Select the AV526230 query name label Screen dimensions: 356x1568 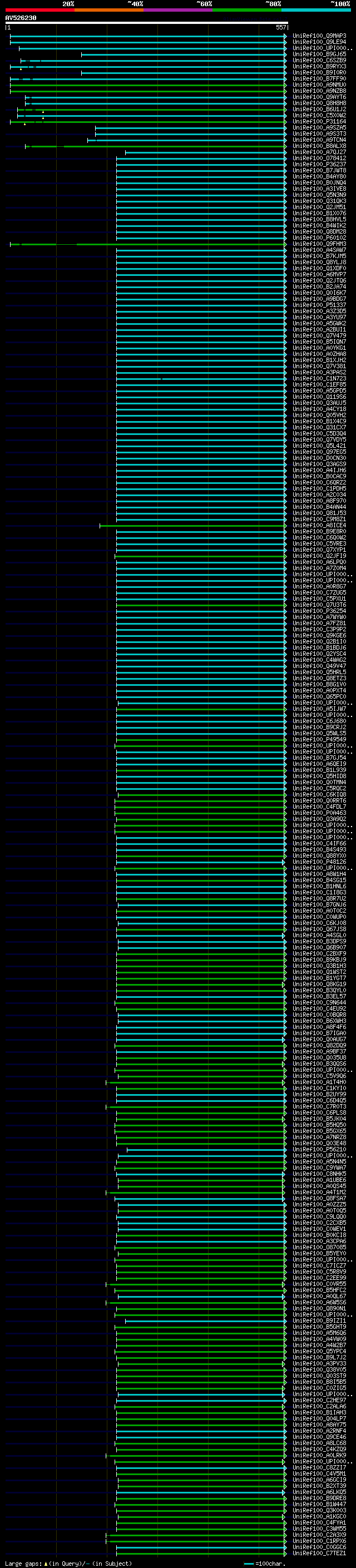click(x=21, y=18)
